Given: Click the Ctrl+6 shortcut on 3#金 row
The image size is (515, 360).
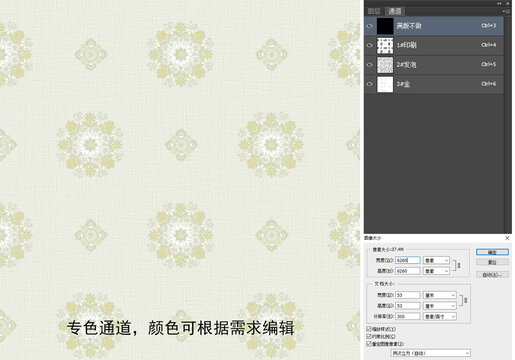Looking at the screenshot, I should (x=489, y=84).
